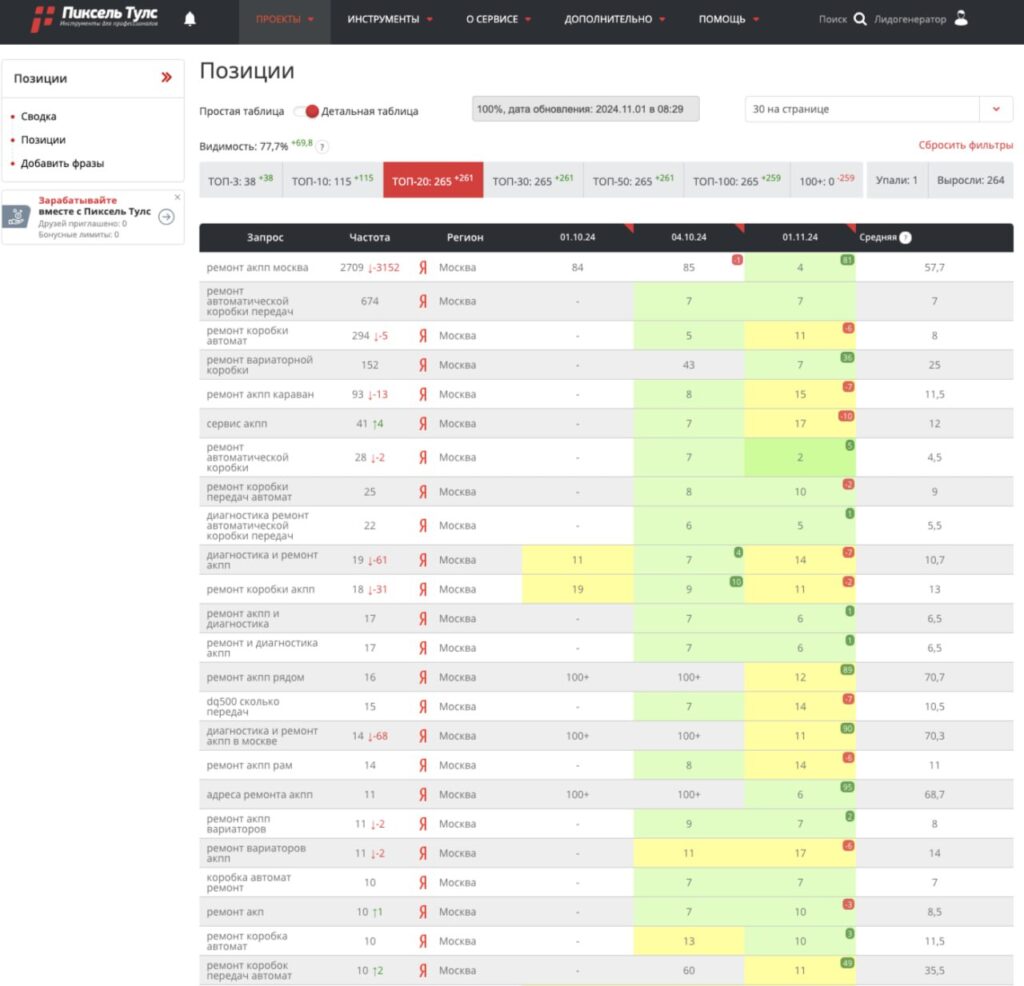Open the user profile icon
1024x986 pixels.
(x=961, y=18)
